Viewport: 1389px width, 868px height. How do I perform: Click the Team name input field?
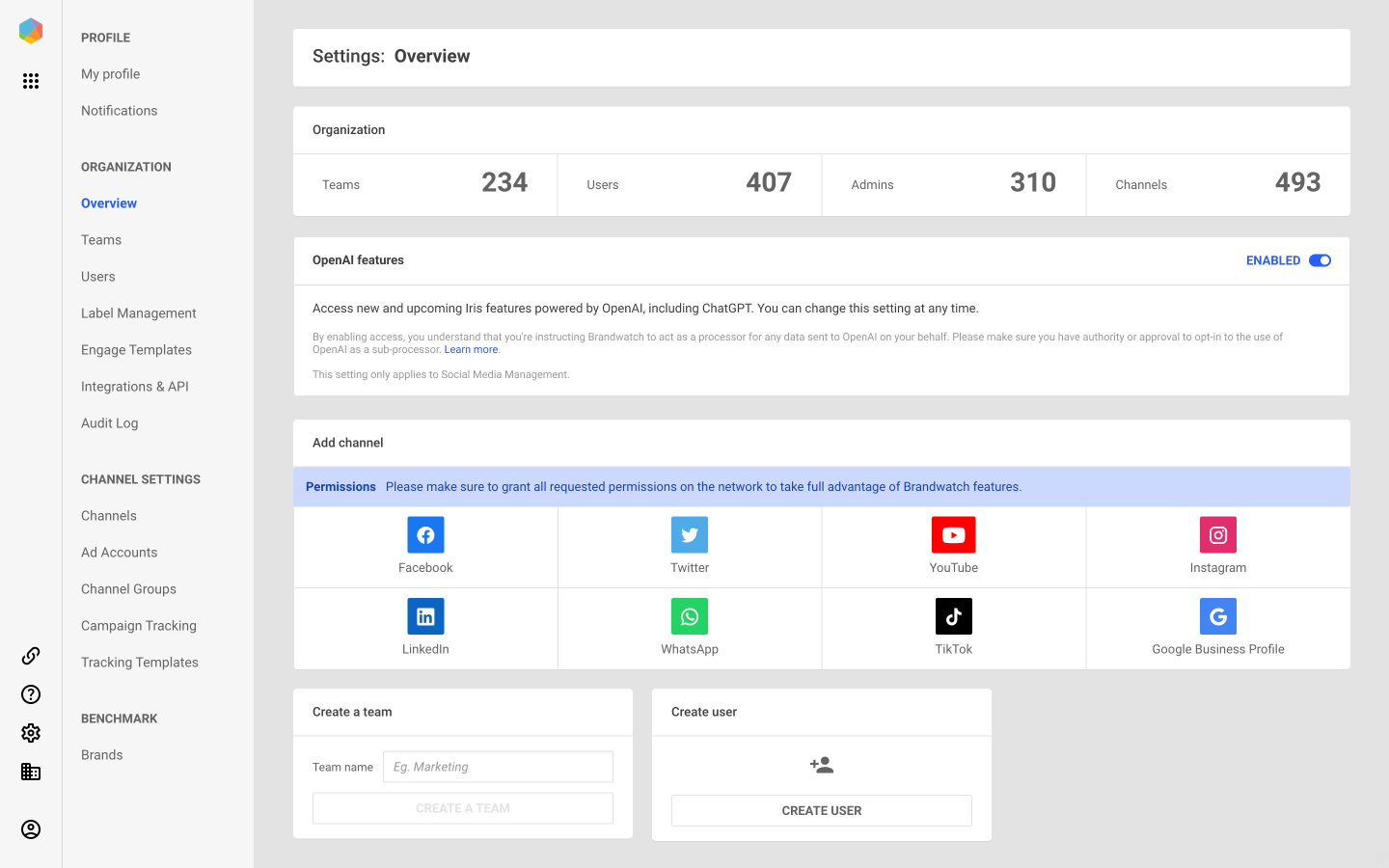[x=498, y=767]
